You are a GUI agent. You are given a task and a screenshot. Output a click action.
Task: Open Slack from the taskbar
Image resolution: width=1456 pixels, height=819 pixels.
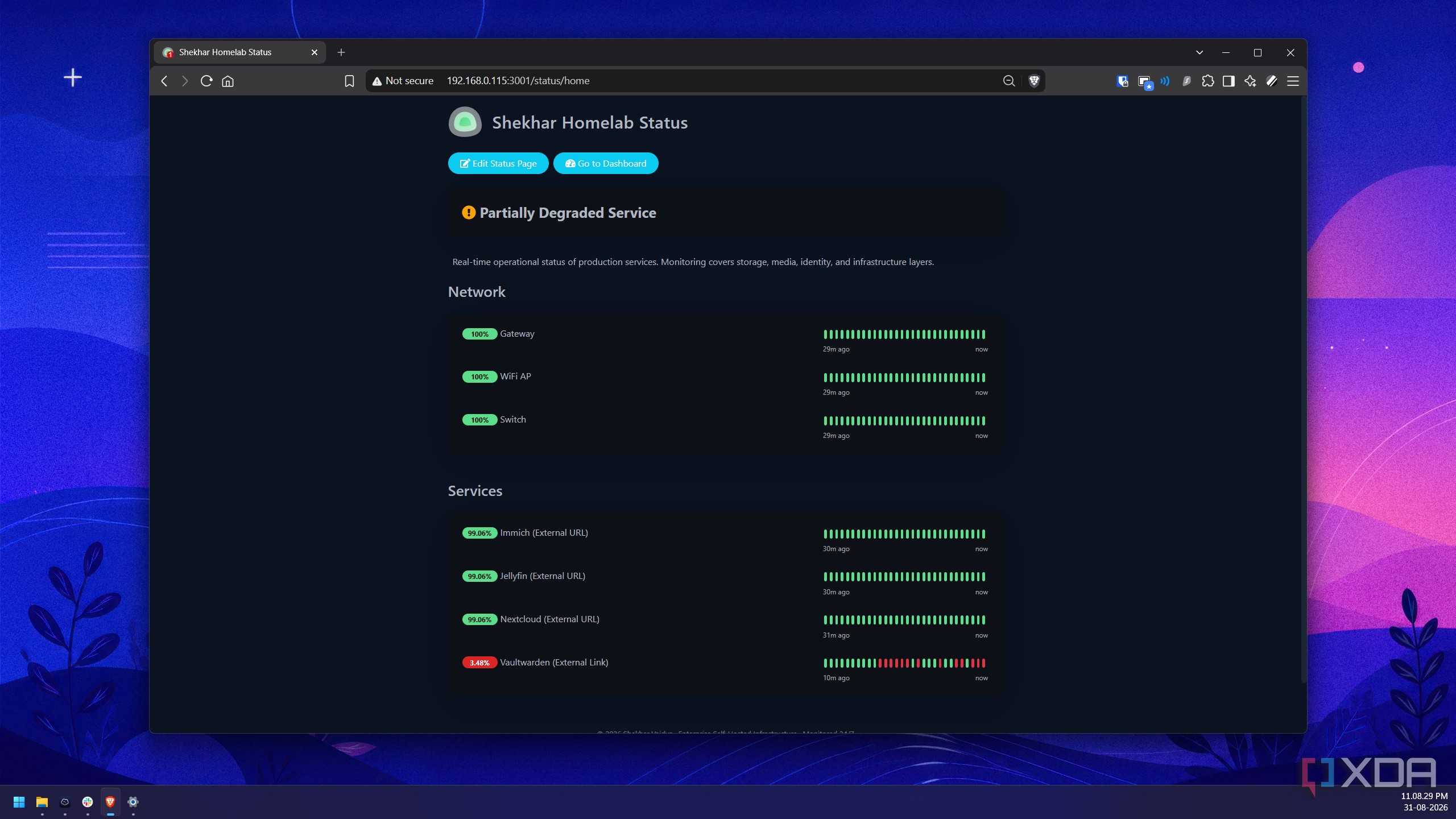pos(88,802)
